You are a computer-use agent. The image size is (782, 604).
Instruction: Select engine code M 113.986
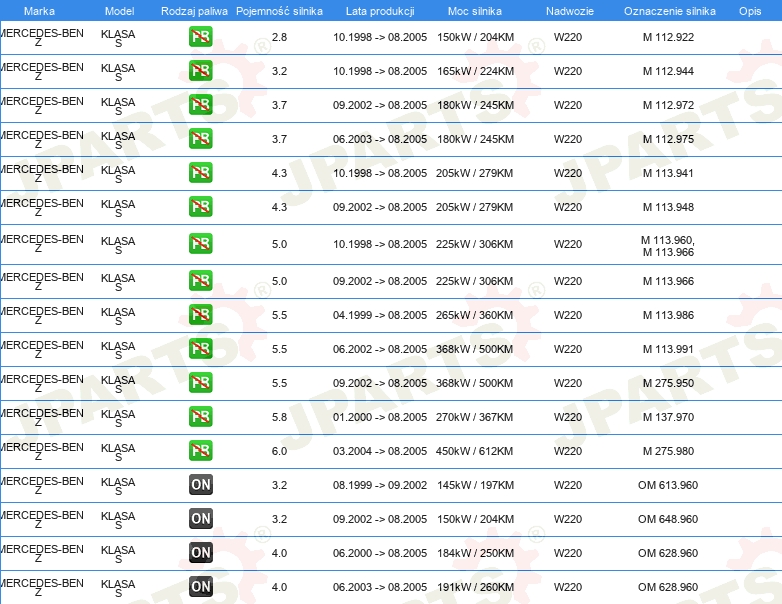click(x=668, y=315)
